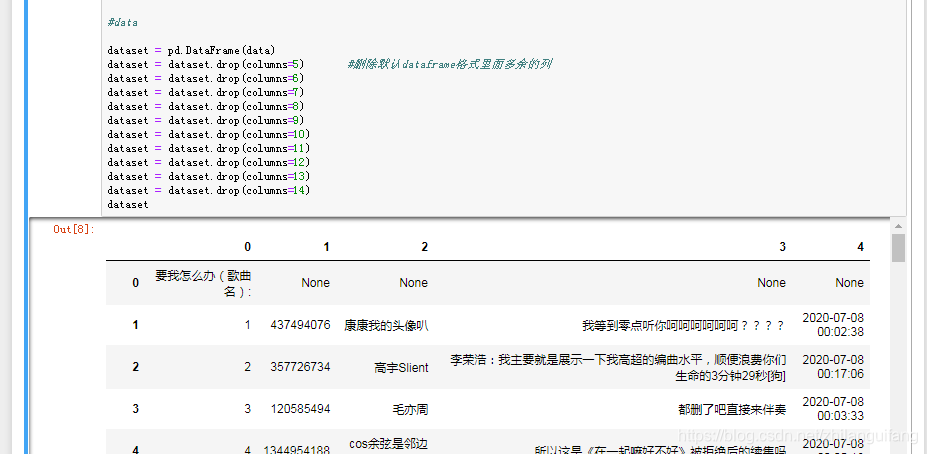The height and width of the screenshot is (454, 927).
Task: Click the code line dropping columns=12
Action: click(x=209, y=163)
